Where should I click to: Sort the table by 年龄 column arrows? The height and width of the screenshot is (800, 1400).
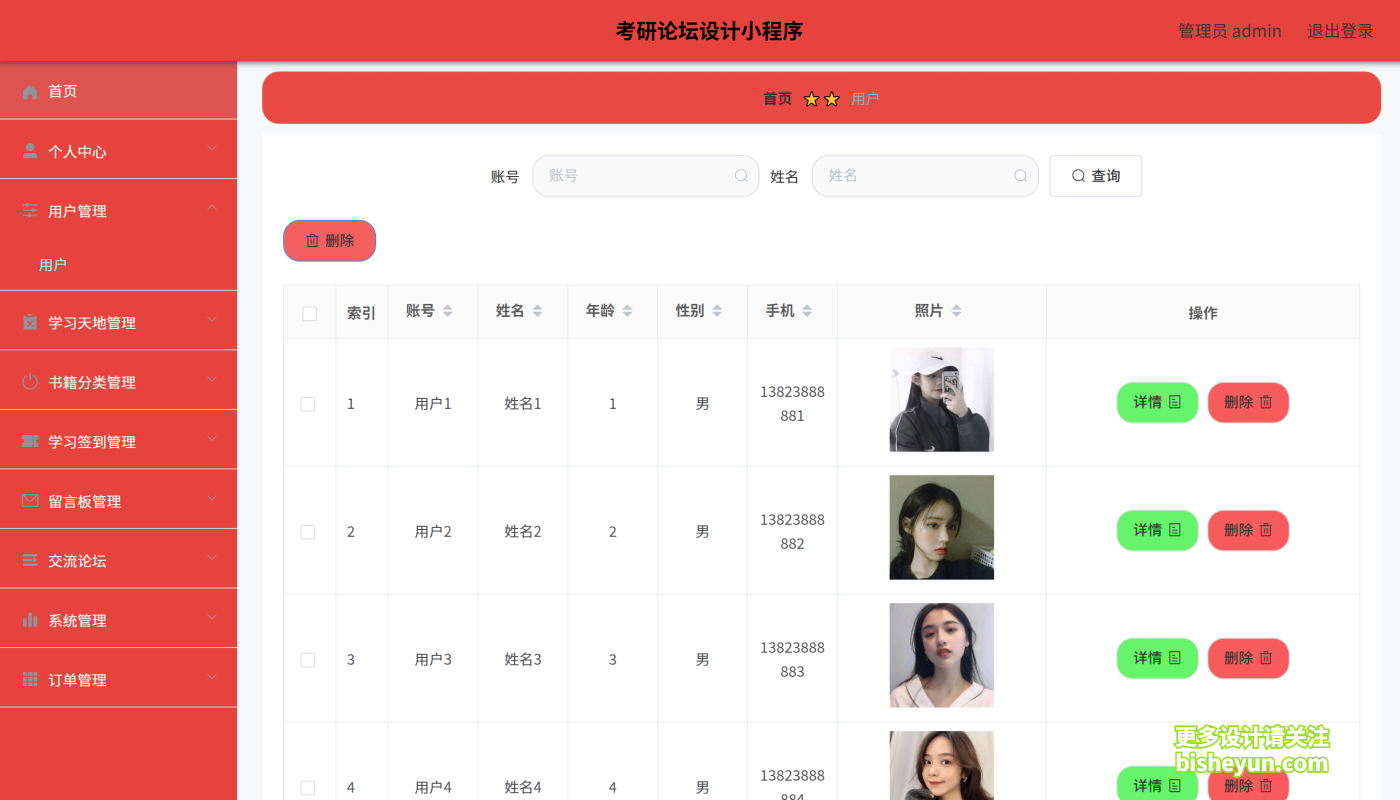(x=630, y=310)
